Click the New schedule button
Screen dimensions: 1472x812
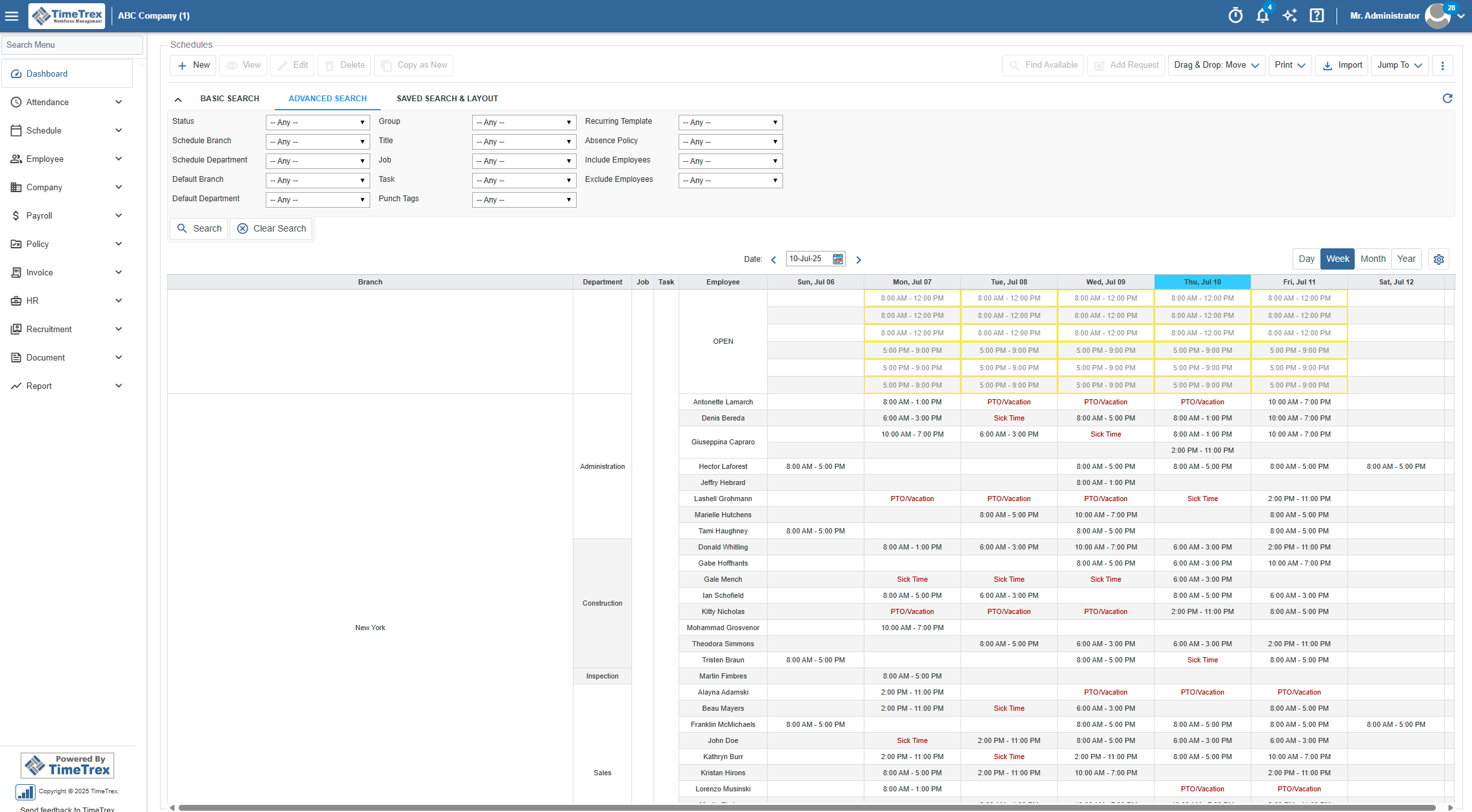[x=194, y=65]
